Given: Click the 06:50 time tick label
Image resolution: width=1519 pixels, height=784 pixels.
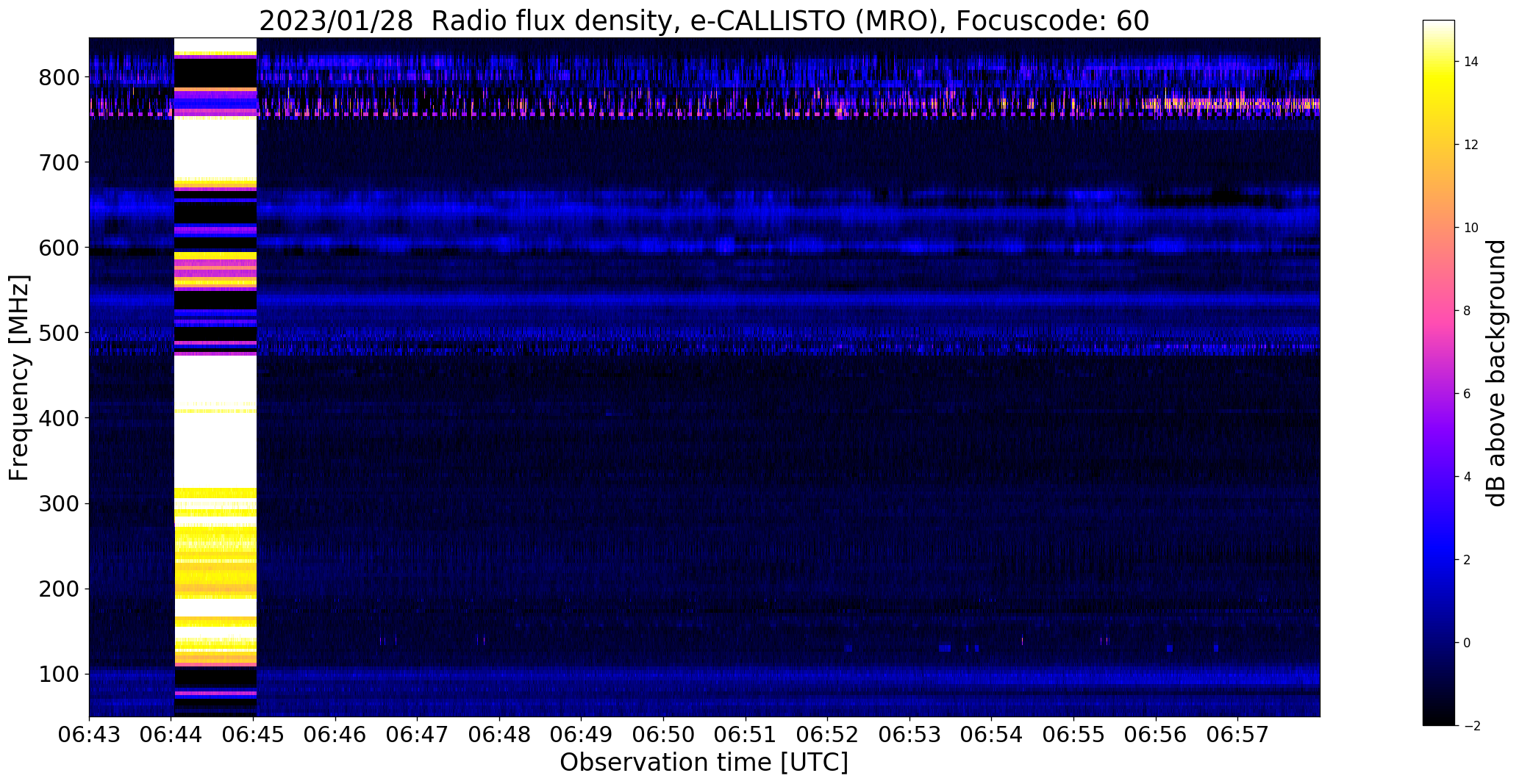Looking at the screenshot, I should point(664,736).
